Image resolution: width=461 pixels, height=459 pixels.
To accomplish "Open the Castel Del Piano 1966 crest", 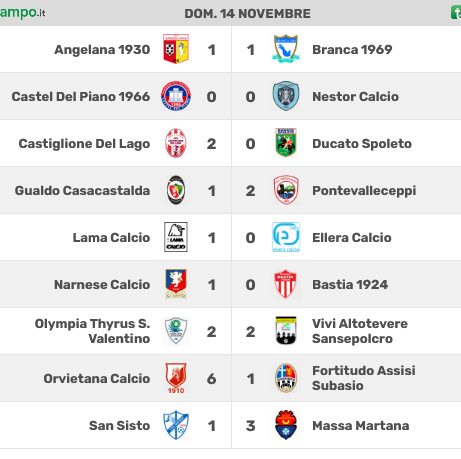I will [x=176, y=96].
